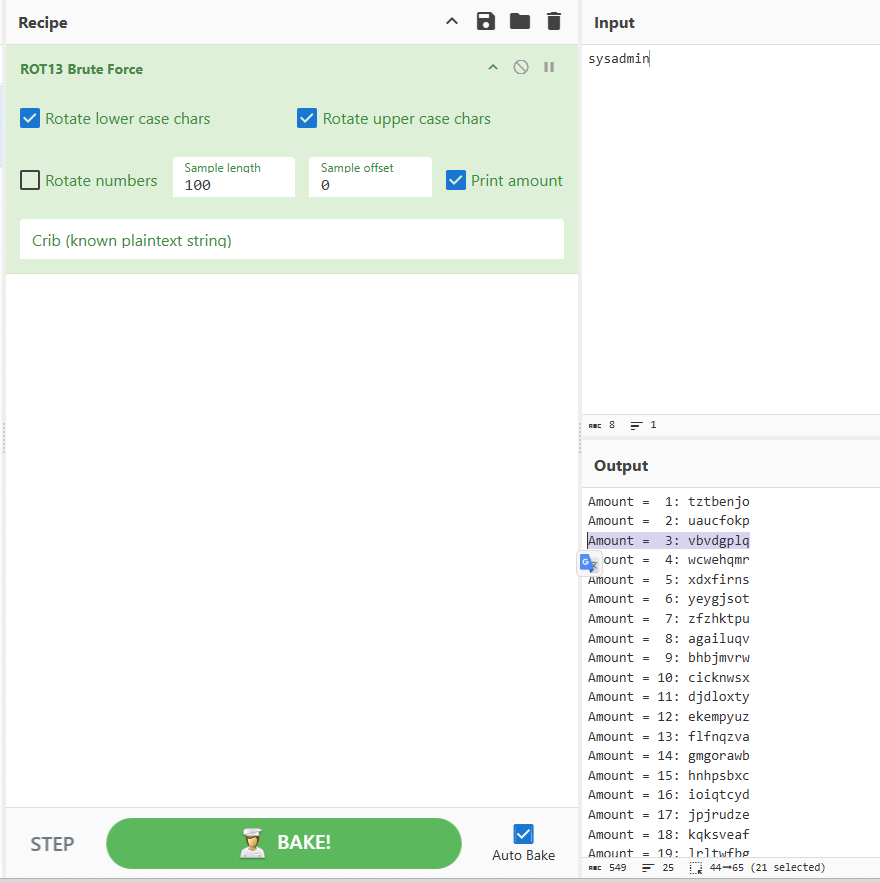Image resolution: width=880 pixels, height=882 pixels.
Task: Select output line 'Amount = 15: hnhpsbxc'
Action: (668, 775)
